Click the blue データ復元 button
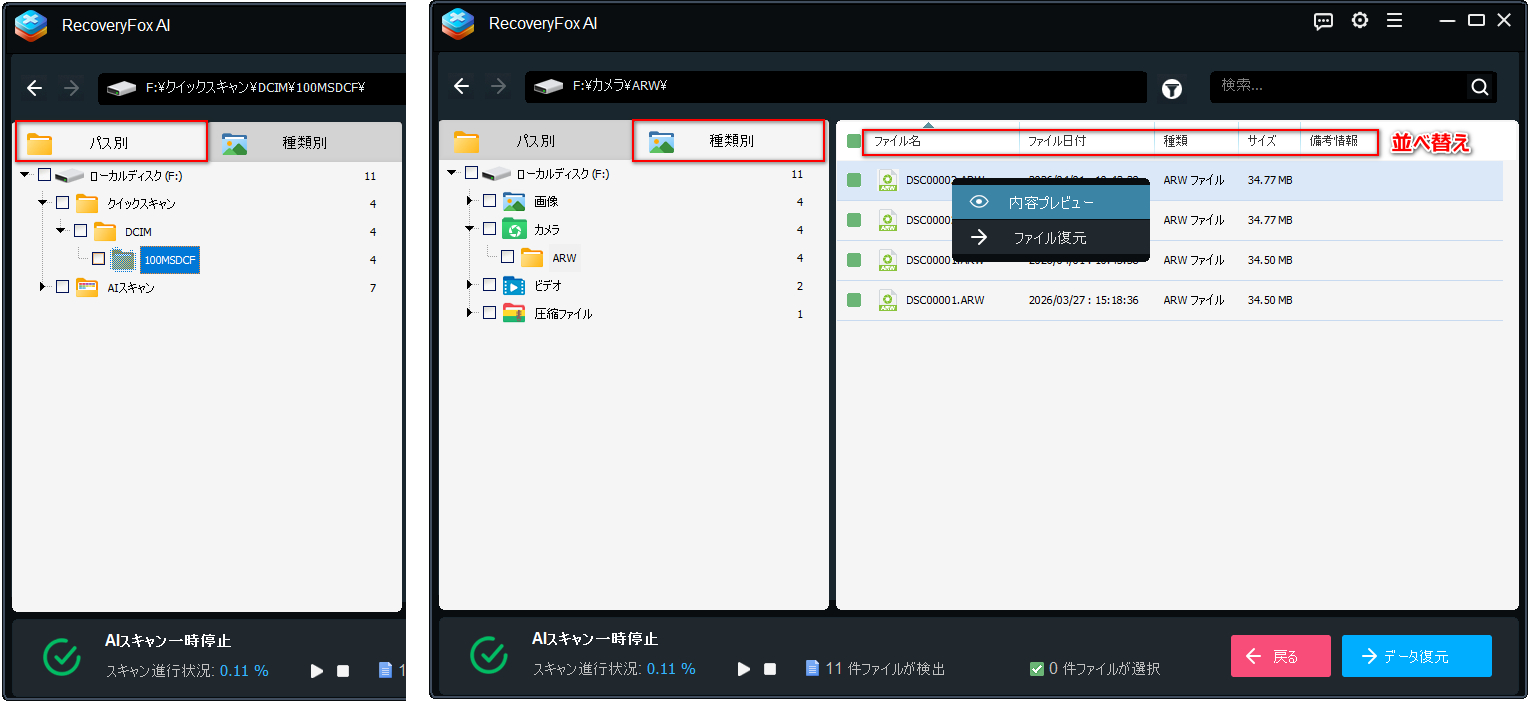This screenshot has height=701, width=1528. (1416, 656)
